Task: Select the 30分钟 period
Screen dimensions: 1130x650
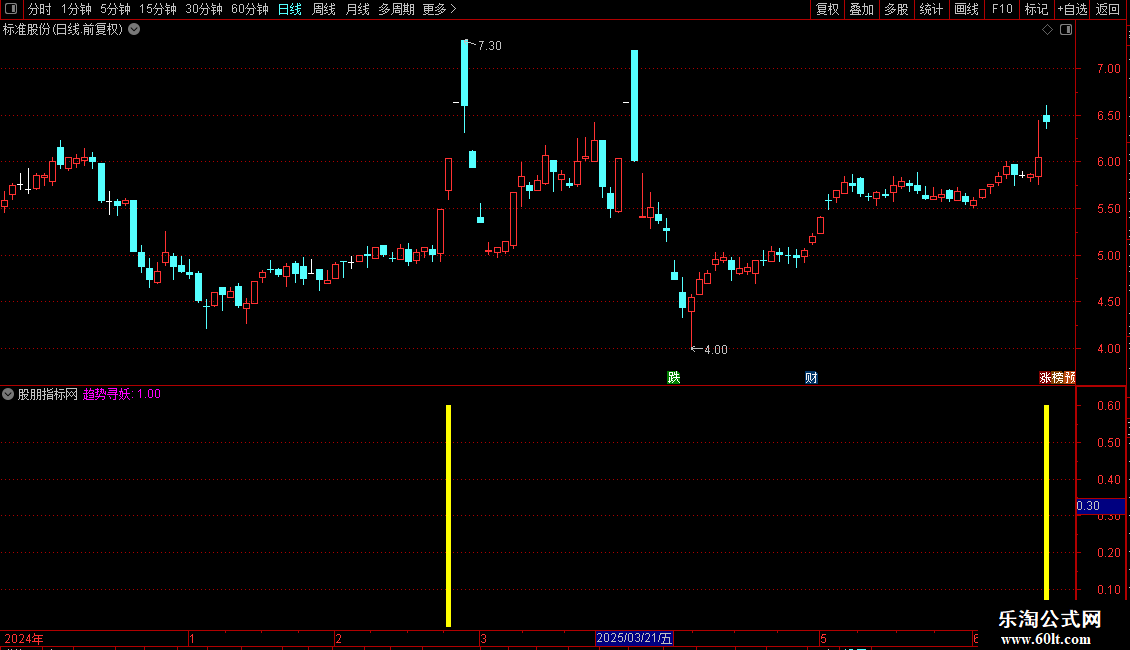Action: tap(203, 9)
